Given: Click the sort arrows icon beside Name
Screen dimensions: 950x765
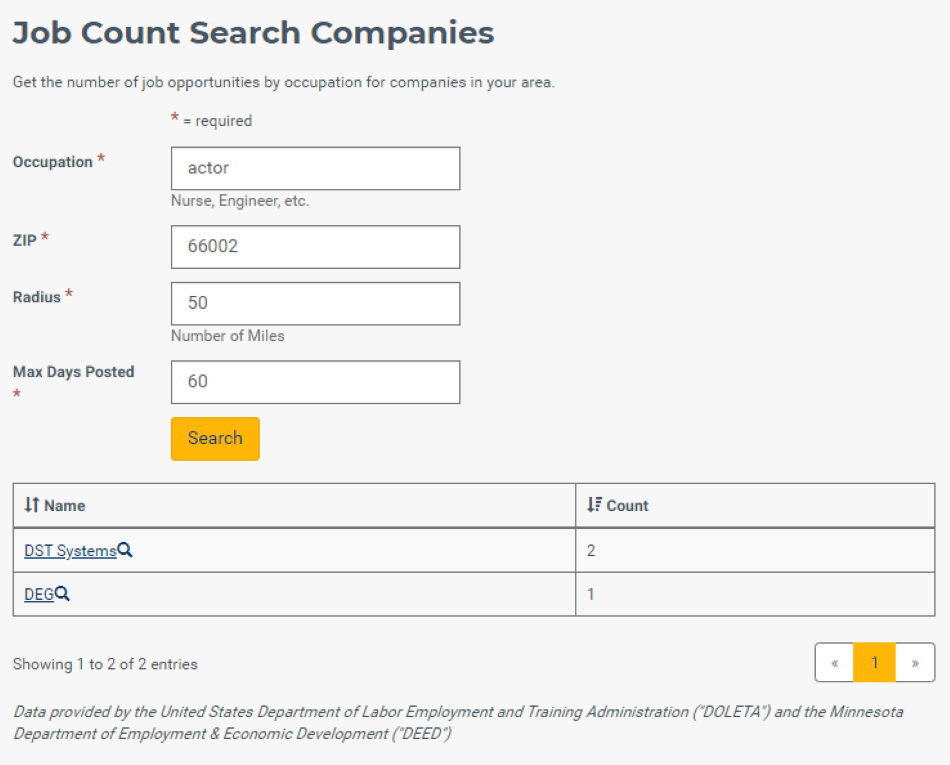Looking at the screenshot, I should pos(32,505).
